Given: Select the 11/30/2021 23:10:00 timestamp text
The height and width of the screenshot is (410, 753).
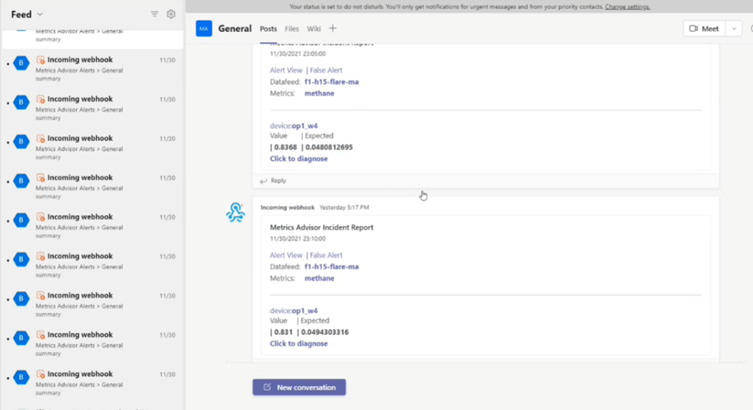Looking at the screenshot, I should point(298,239).
